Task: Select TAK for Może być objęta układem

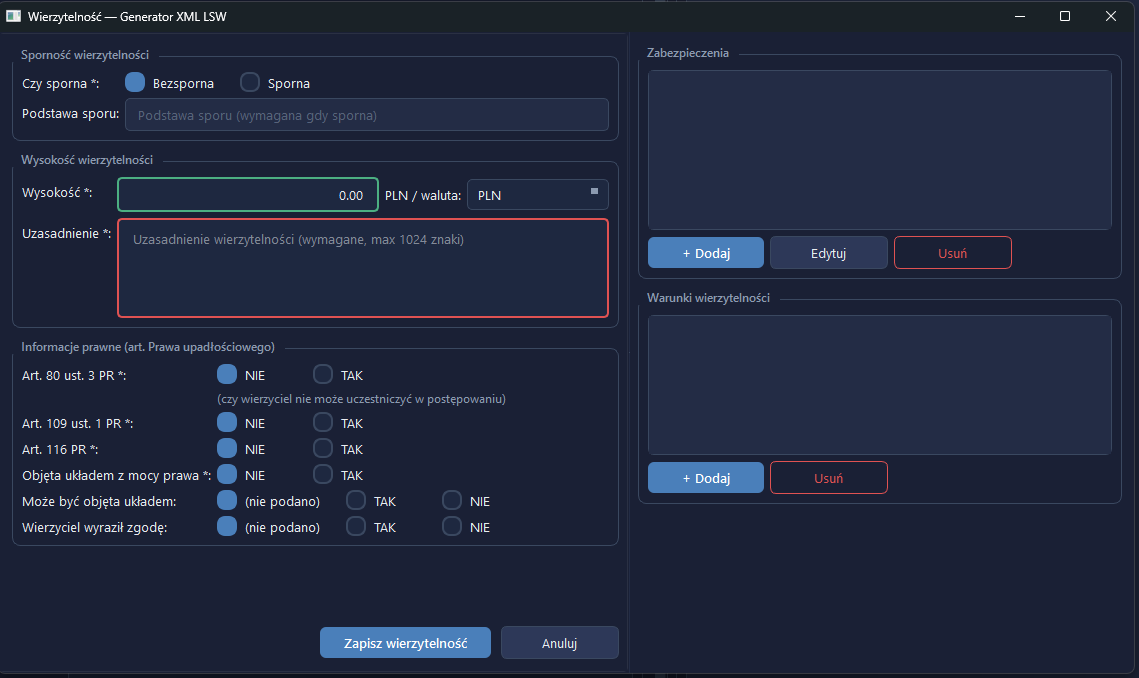Action: point(356,501)
